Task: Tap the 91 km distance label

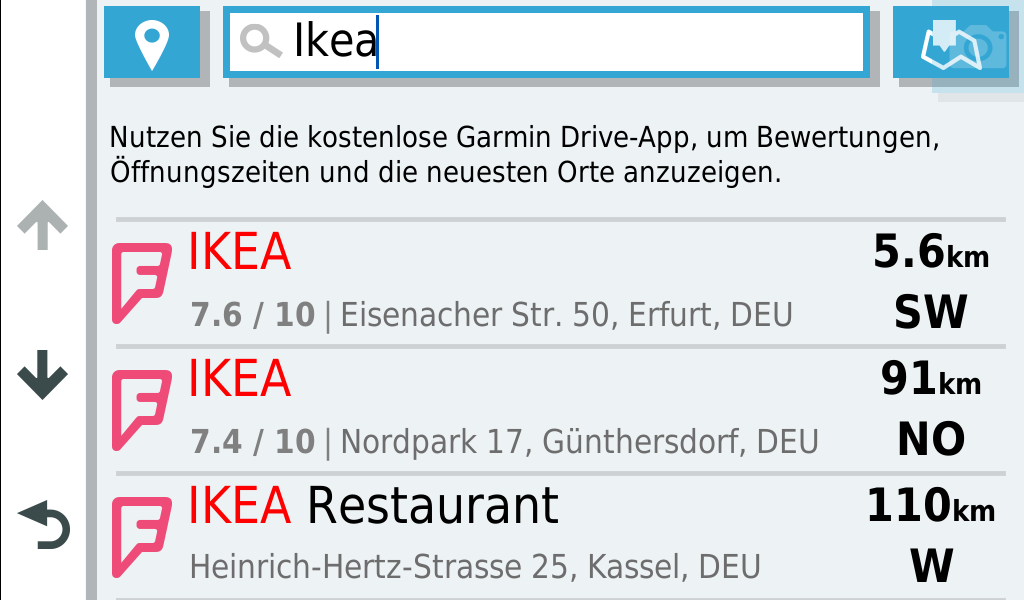Action: [x=930, y=380]
